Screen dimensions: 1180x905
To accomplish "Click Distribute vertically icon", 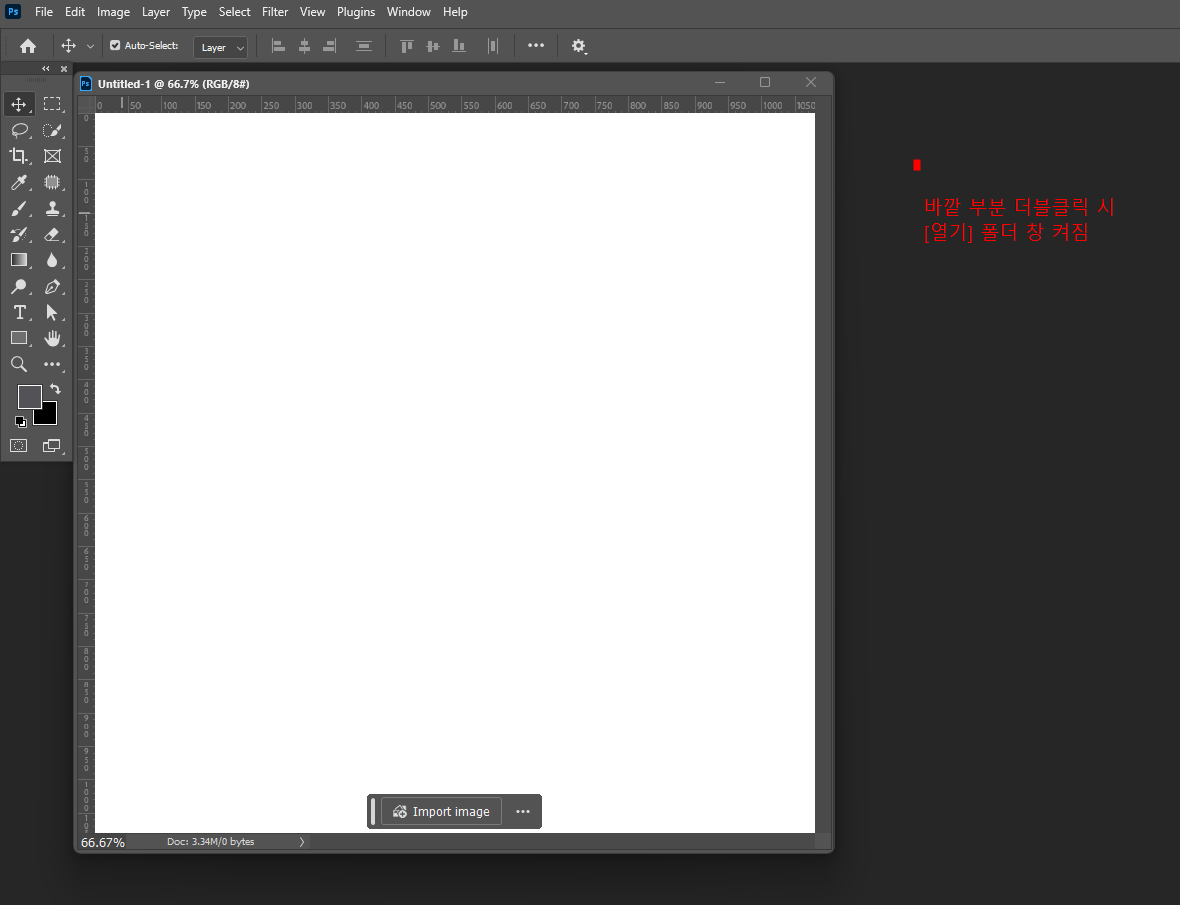I will point(363,46).
